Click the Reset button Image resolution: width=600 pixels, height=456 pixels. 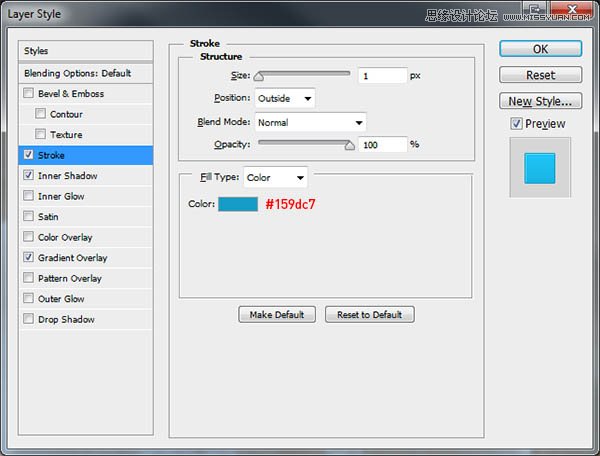[x=540, y=75]
